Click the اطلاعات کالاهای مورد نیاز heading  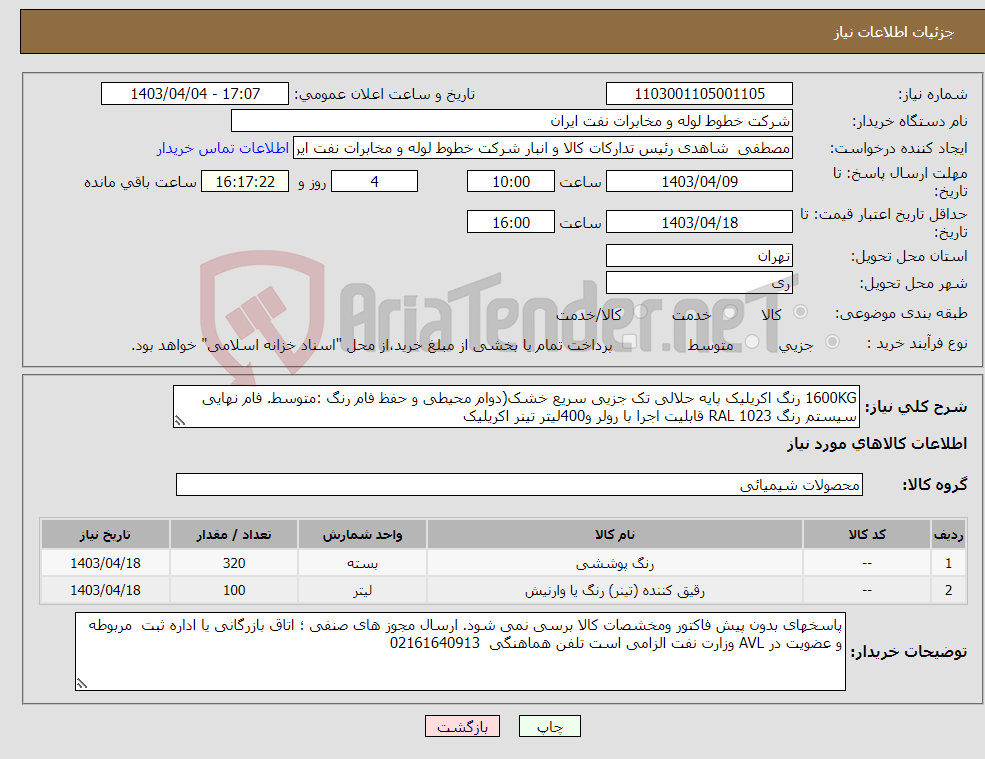tap(877, 444)
